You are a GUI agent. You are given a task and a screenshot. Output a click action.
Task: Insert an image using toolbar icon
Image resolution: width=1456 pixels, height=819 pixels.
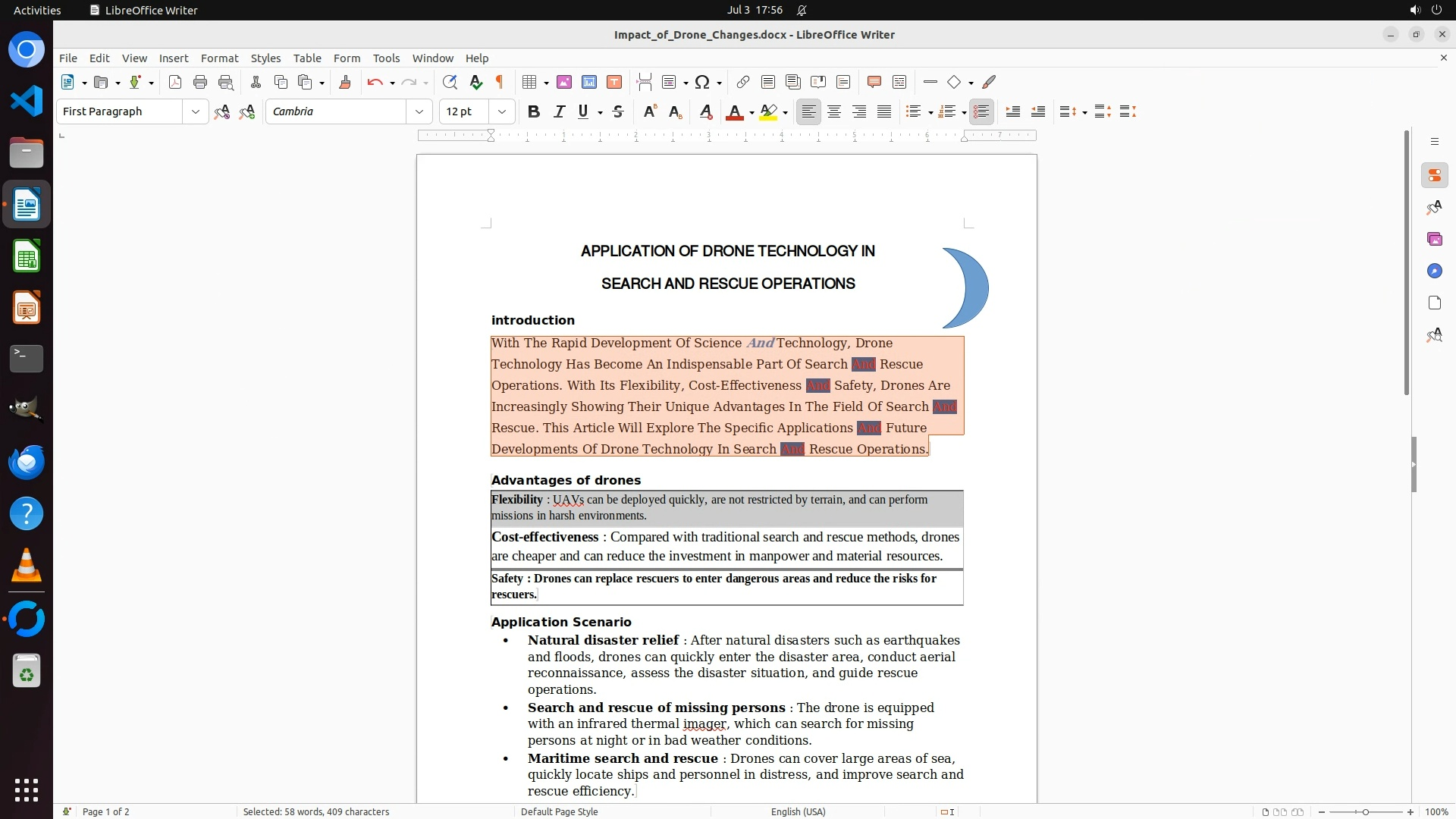(x=564, y=82)
